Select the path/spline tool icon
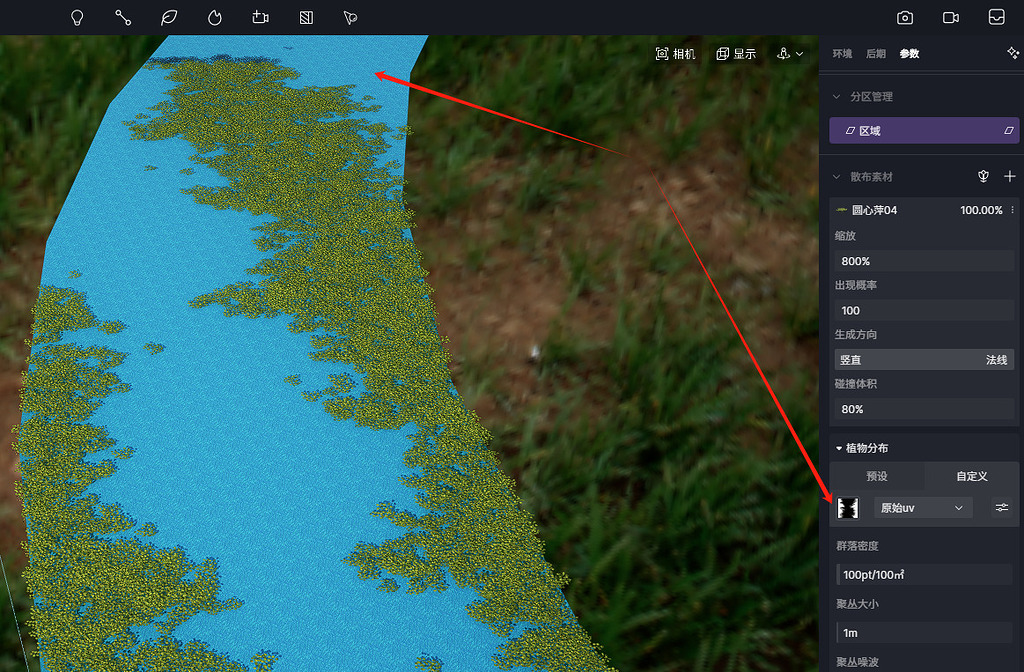This screenshot has width=1024, height=672. click(x=123, y=17)
